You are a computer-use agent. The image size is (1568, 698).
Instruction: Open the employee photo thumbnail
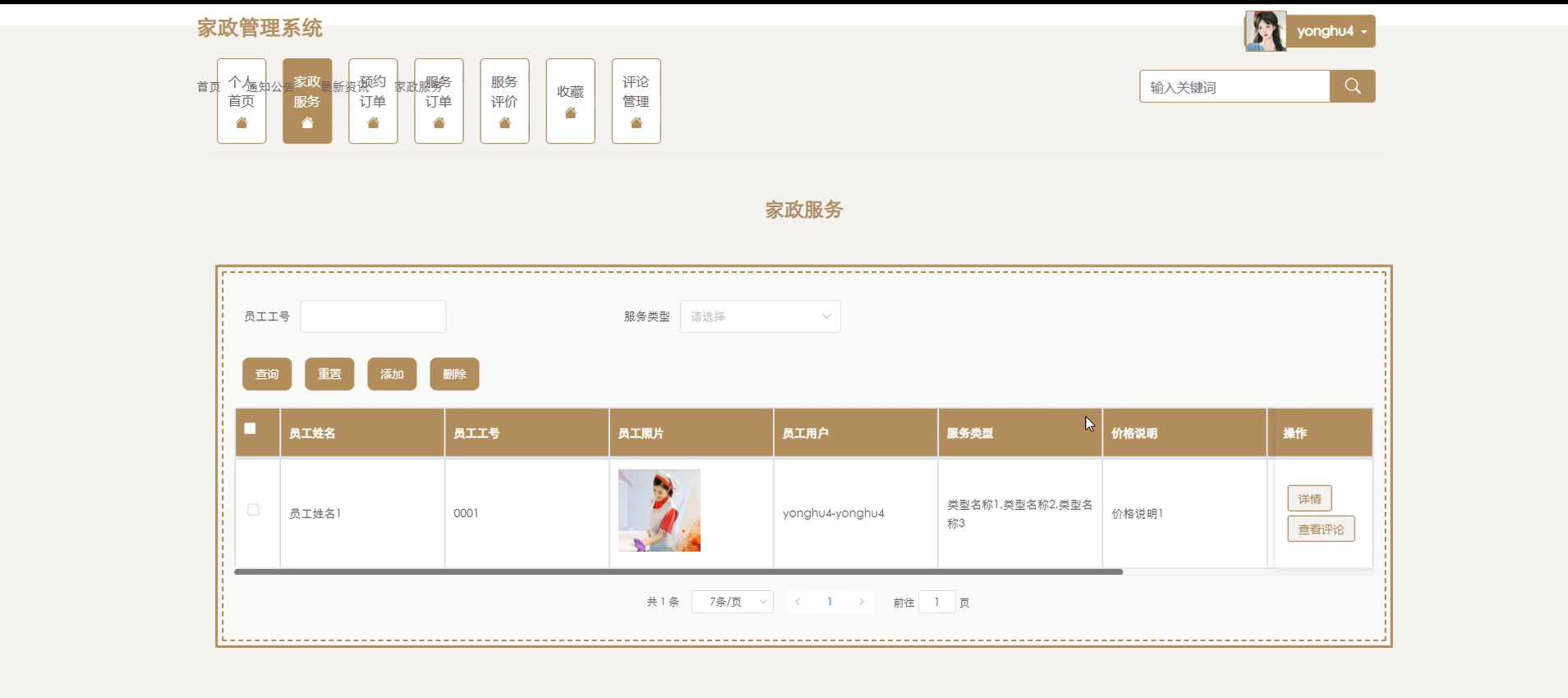(x=660, y=511)
